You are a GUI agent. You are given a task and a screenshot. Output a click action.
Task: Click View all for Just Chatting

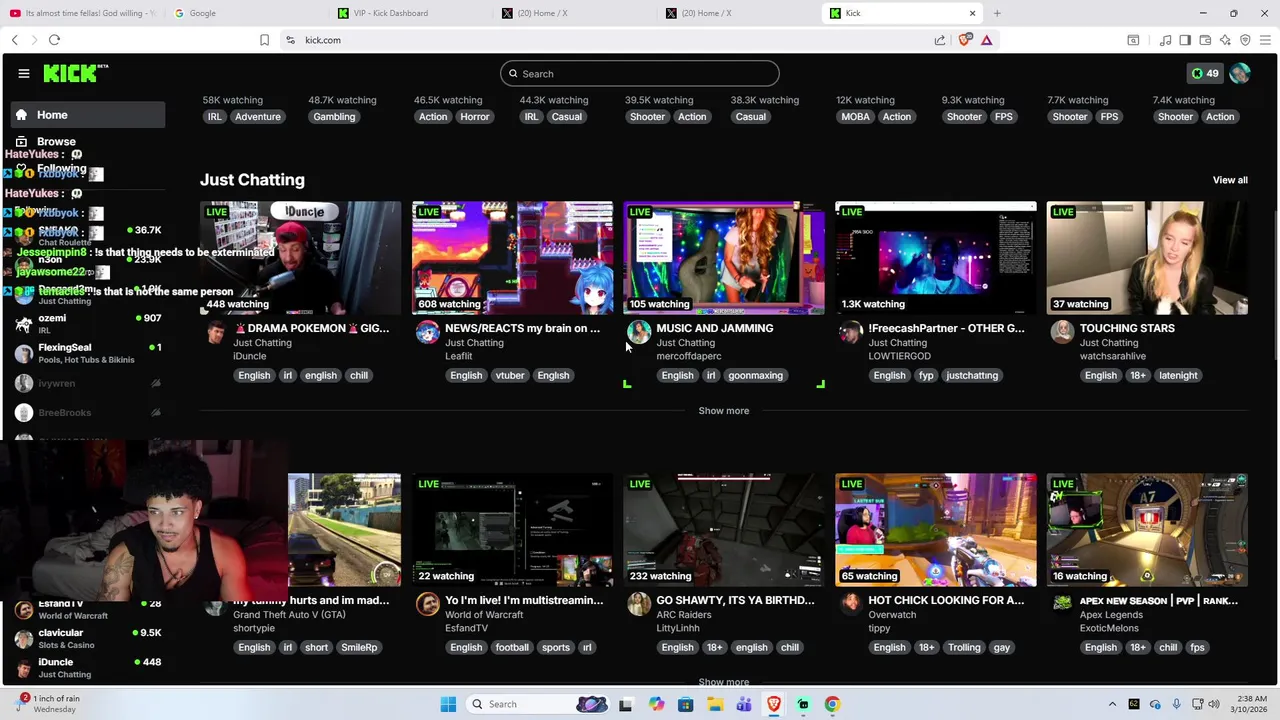(1230, 180)
